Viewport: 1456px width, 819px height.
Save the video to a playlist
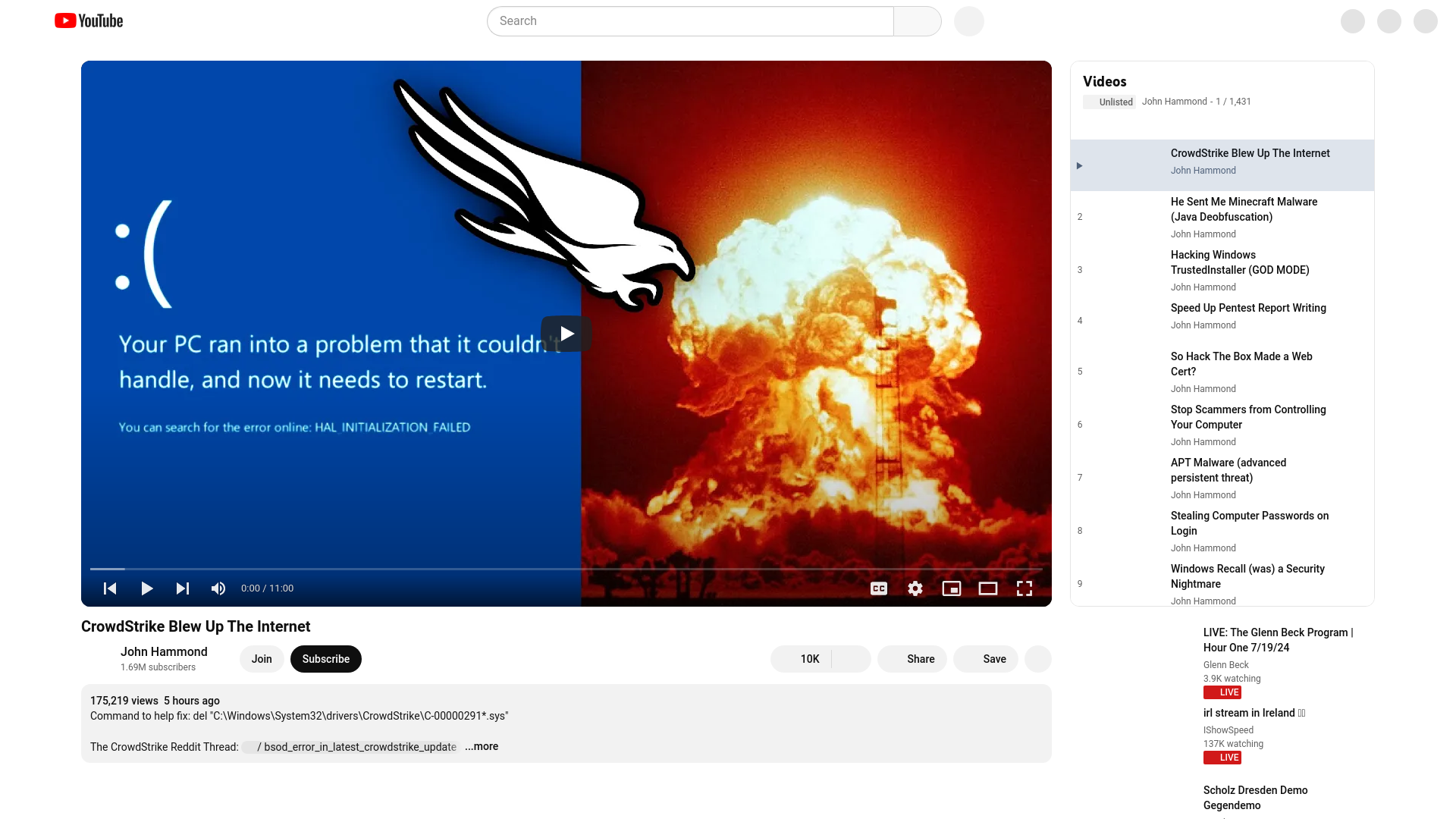click(986, 659)
